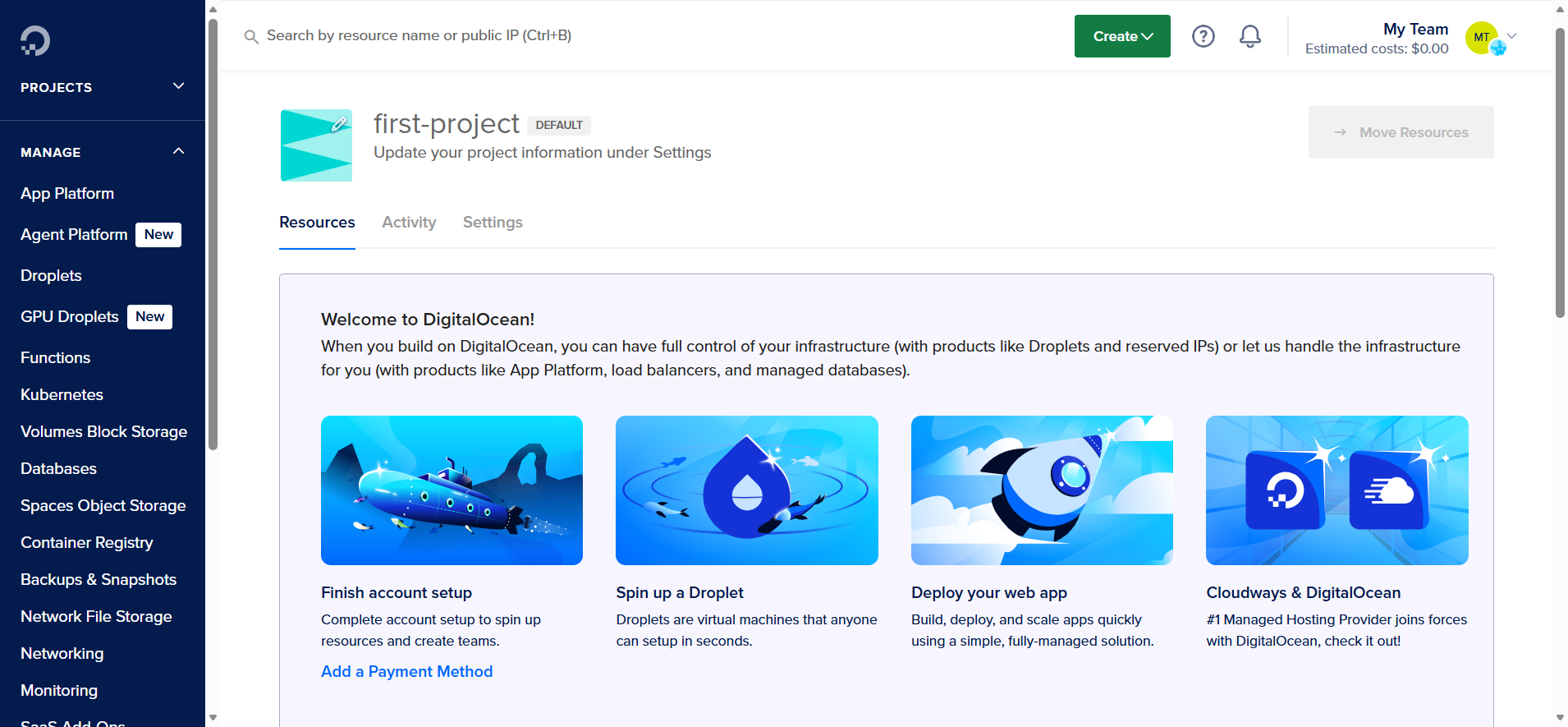Screen dimensions: 1568x727
Task: Click the New badge beside GPU Droplets
Action: 149,316
